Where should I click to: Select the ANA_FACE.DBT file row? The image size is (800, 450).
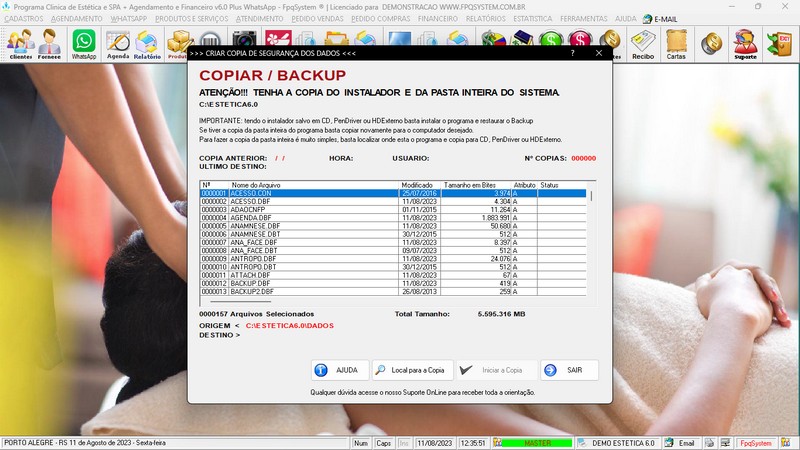tap(393, 251)
